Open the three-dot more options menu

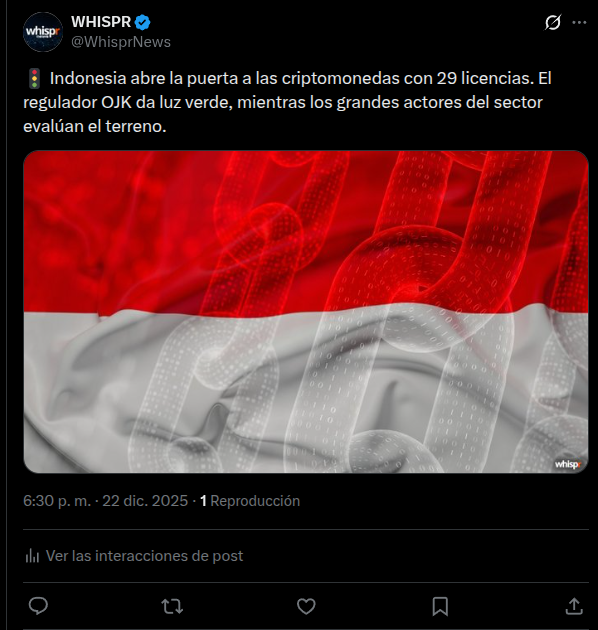click(579, 22)
